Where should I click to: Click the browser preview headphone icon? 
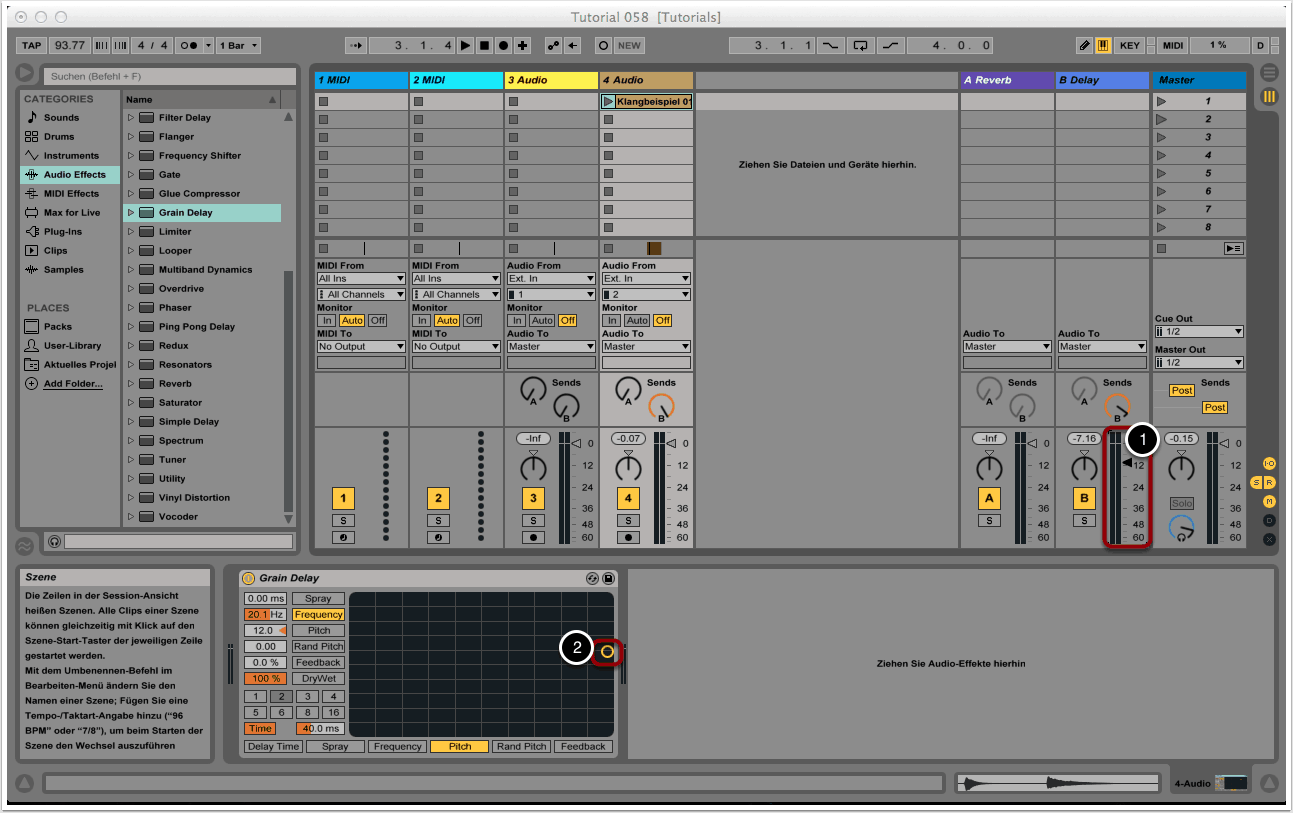[54, 541]
